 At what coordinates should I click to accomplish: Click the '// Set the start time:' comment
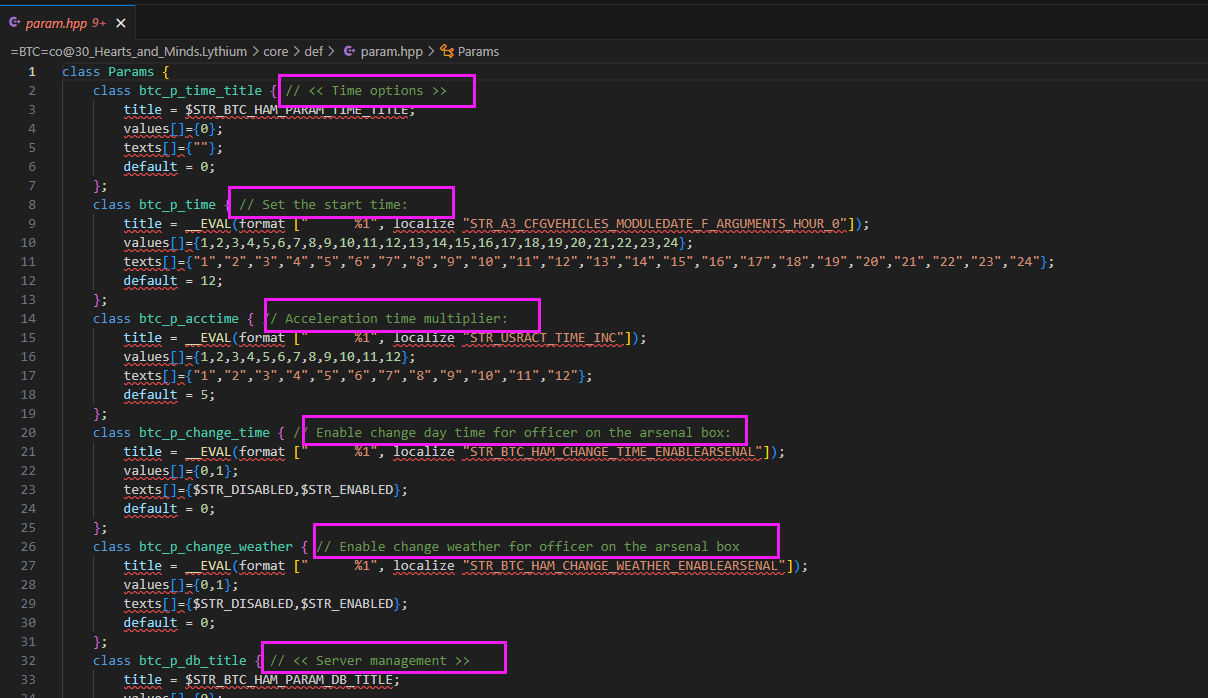click(323, 204)
